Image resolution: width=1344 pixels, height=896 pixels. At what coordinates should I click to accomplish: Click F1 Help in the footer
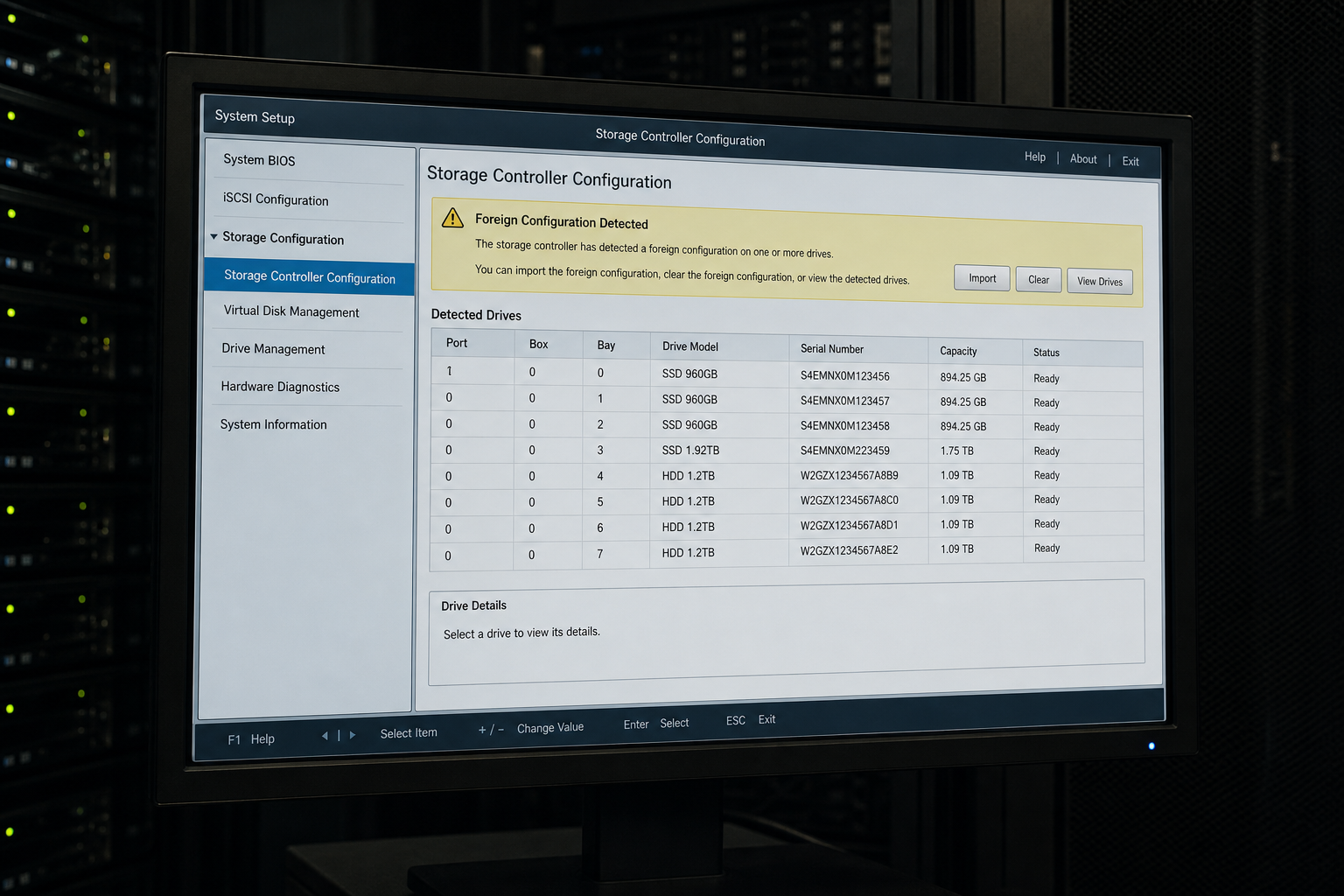click(251, 739)
